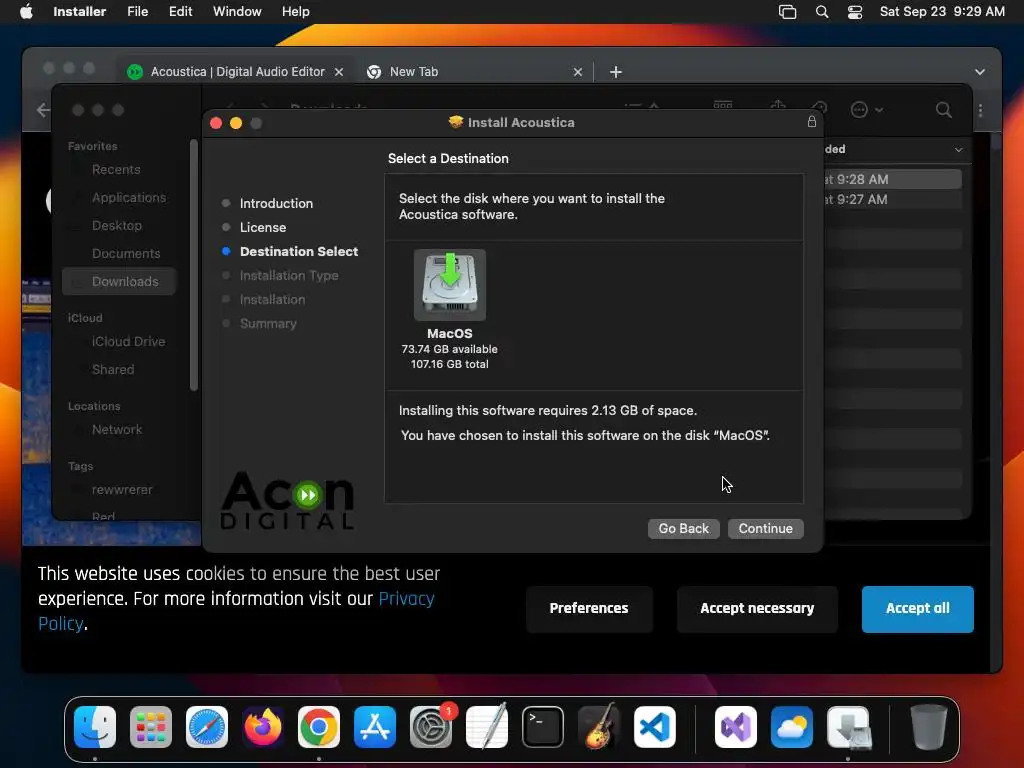Click the Finder sidebar scrollbar
The height and width of the screenshot is (768, 1024).
pos(193,264)
